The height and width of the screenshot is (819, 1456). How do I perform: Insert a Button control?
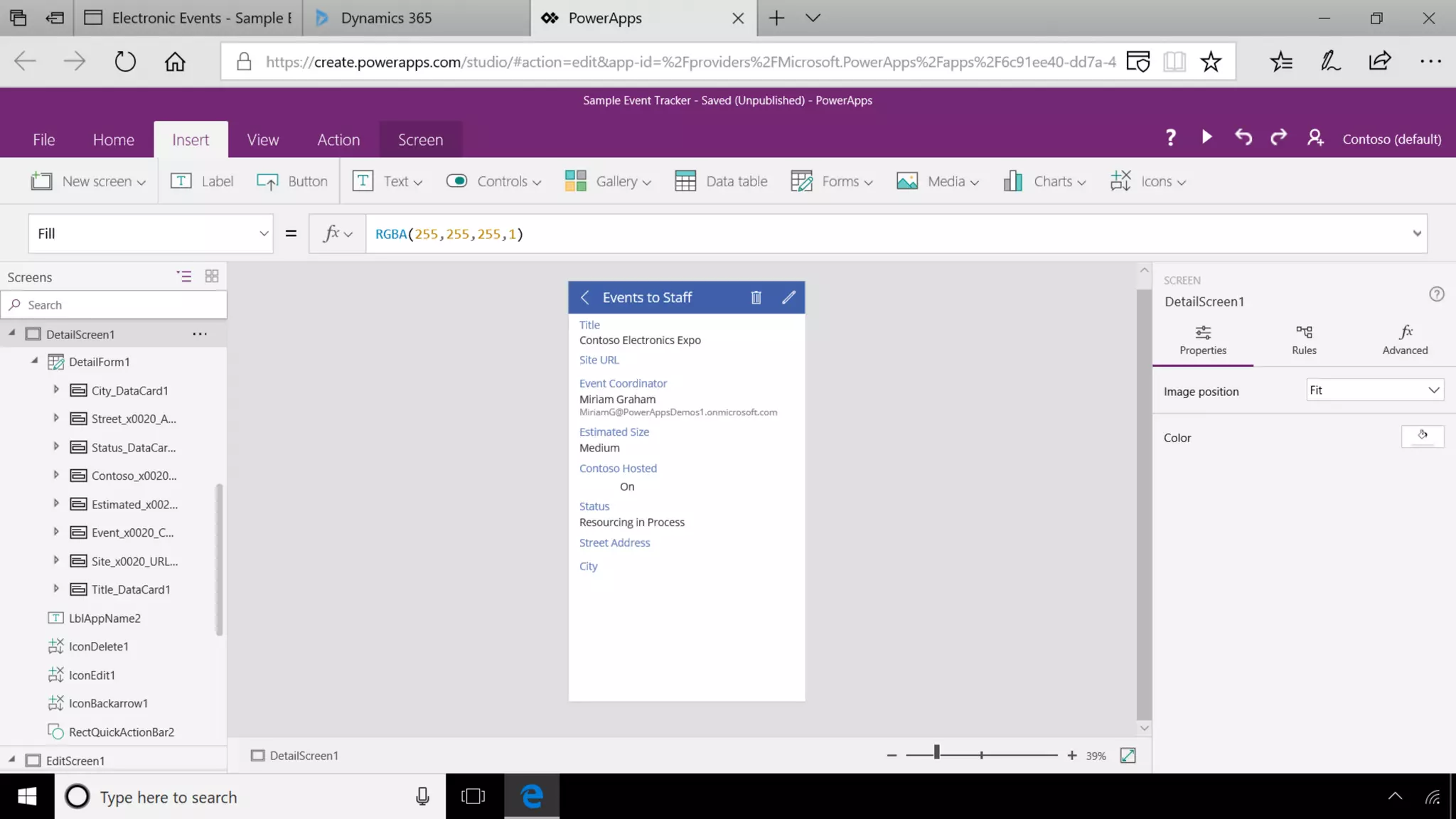pyautogui.click(x=292, y=181)
